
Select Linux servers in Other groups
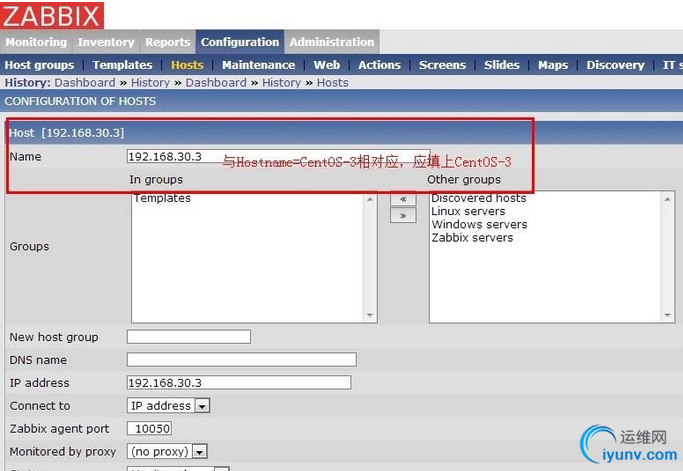[468, 211]
